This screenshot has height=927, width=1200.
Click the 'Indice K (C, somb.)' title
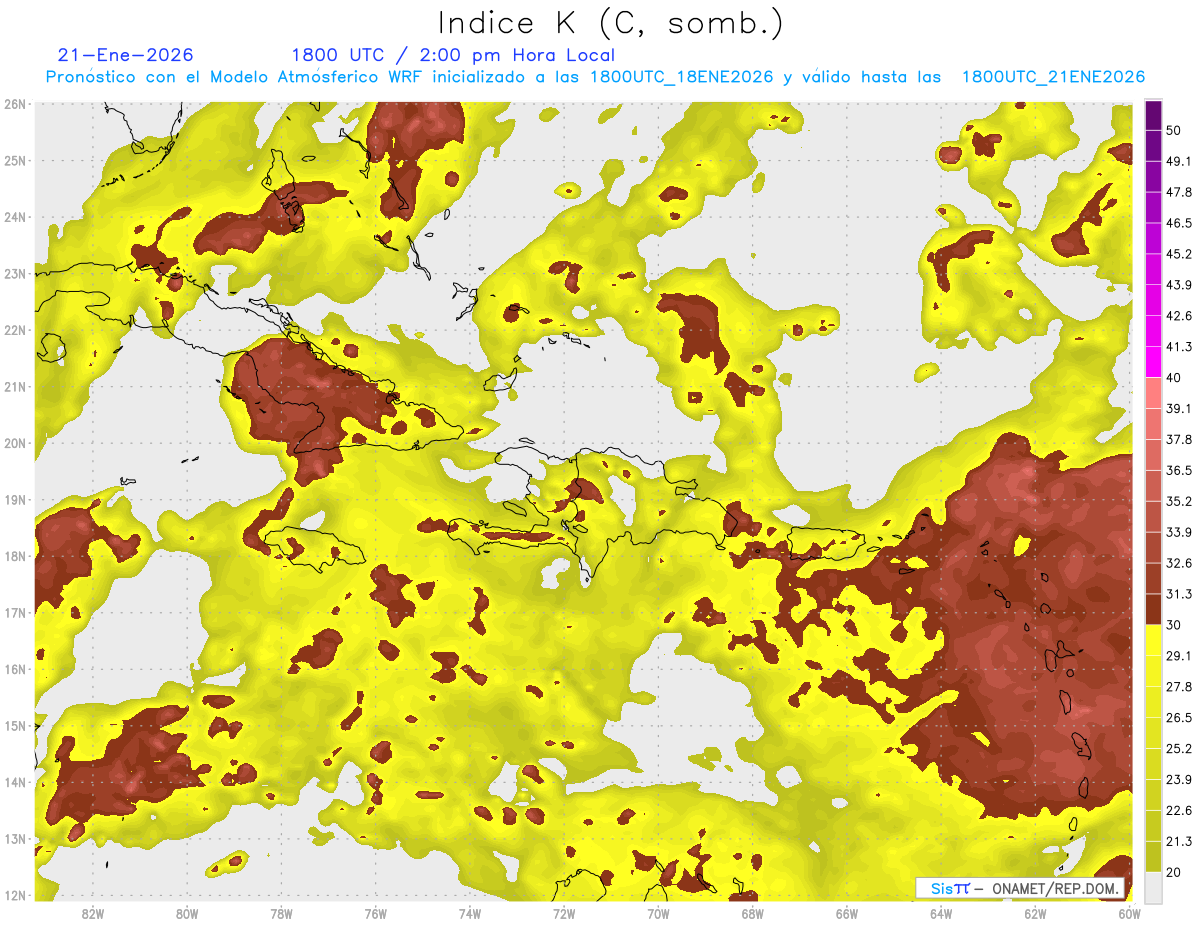point(610,23)
